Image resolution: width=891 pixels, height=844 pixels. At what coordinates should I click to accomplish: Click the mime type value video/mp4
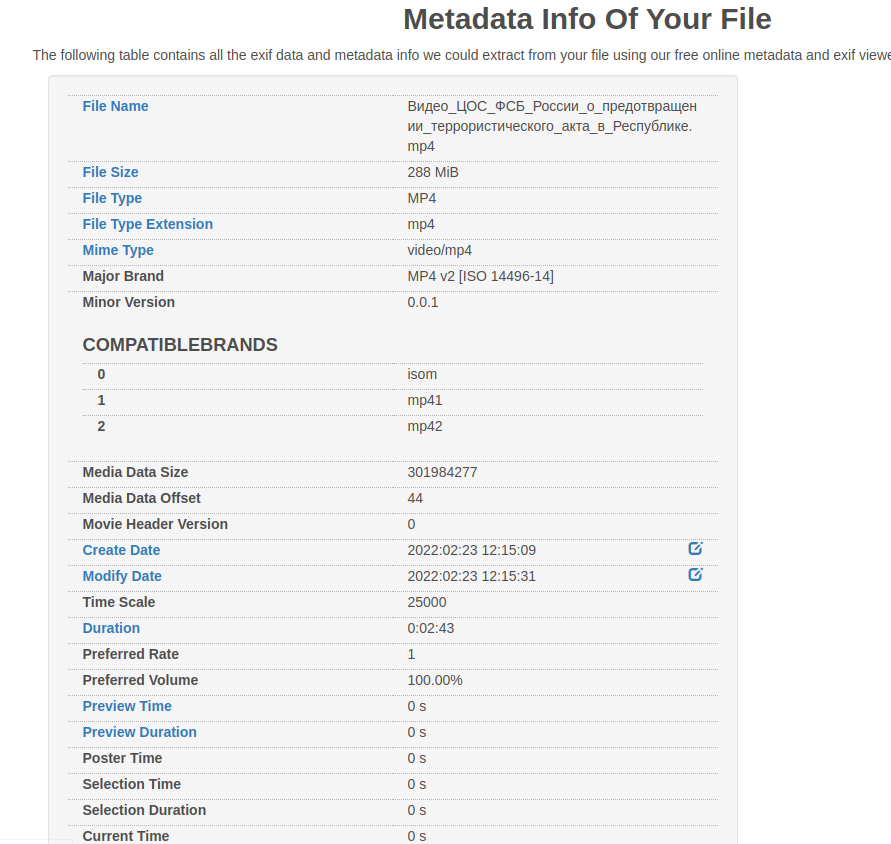439,251
